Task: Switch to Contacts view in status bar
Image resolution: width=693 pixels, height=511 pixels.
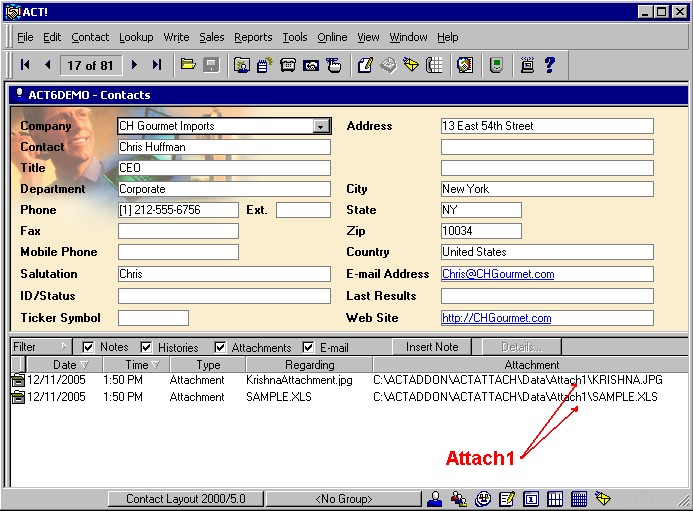Action: tap(435, 499)
